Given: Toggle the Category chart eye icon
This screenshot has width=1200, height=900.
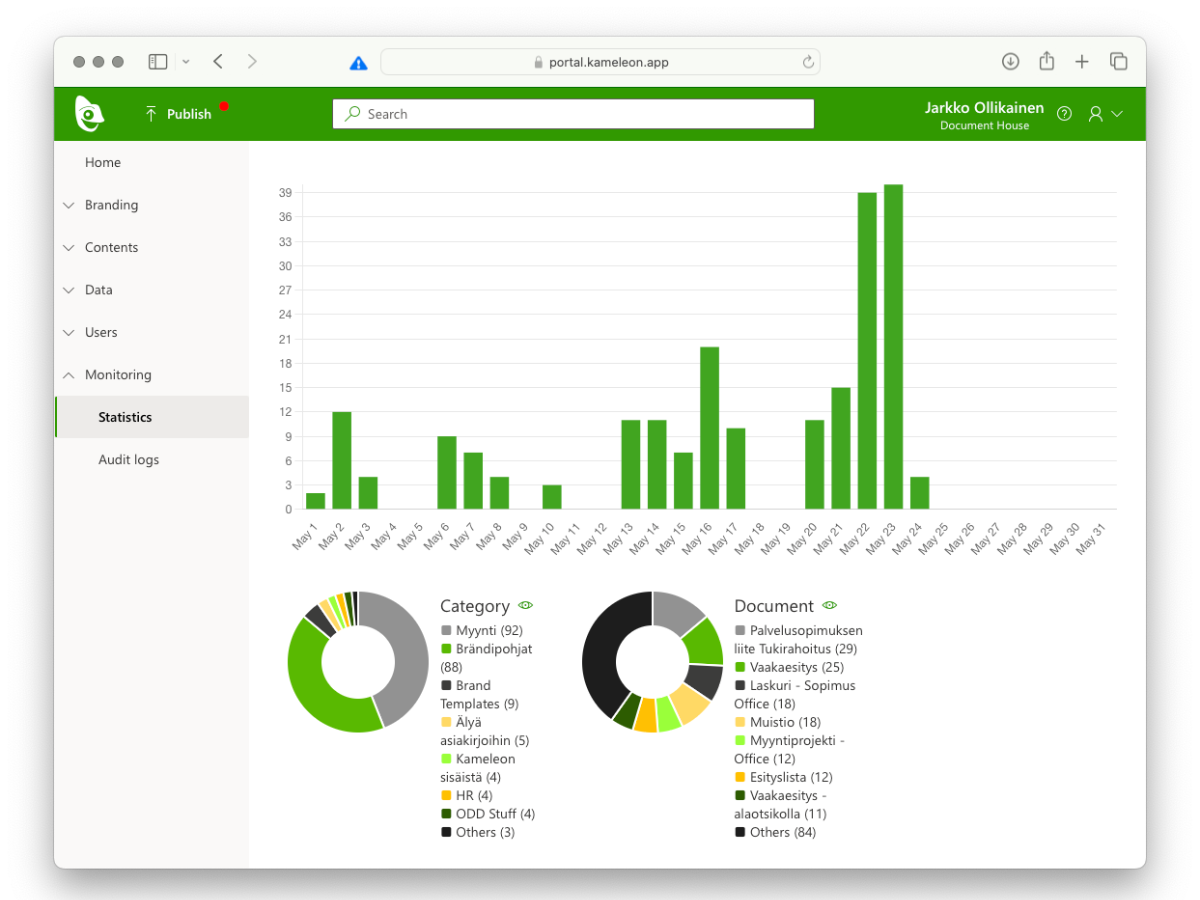Looking at the screenshot, I should [x=526, y=605].
